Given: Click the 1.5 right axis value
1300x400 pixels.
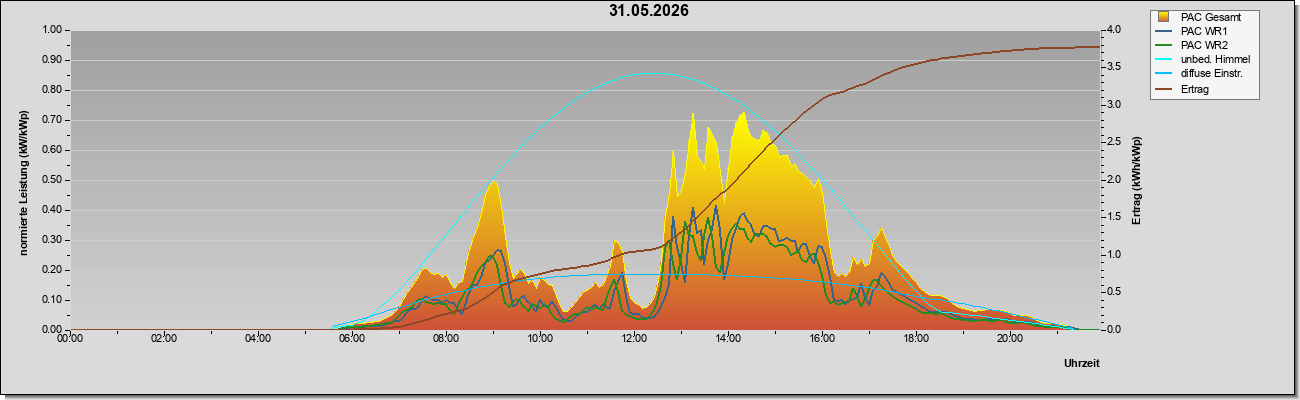Looking at the screenshot, I should pos(1115,217).
